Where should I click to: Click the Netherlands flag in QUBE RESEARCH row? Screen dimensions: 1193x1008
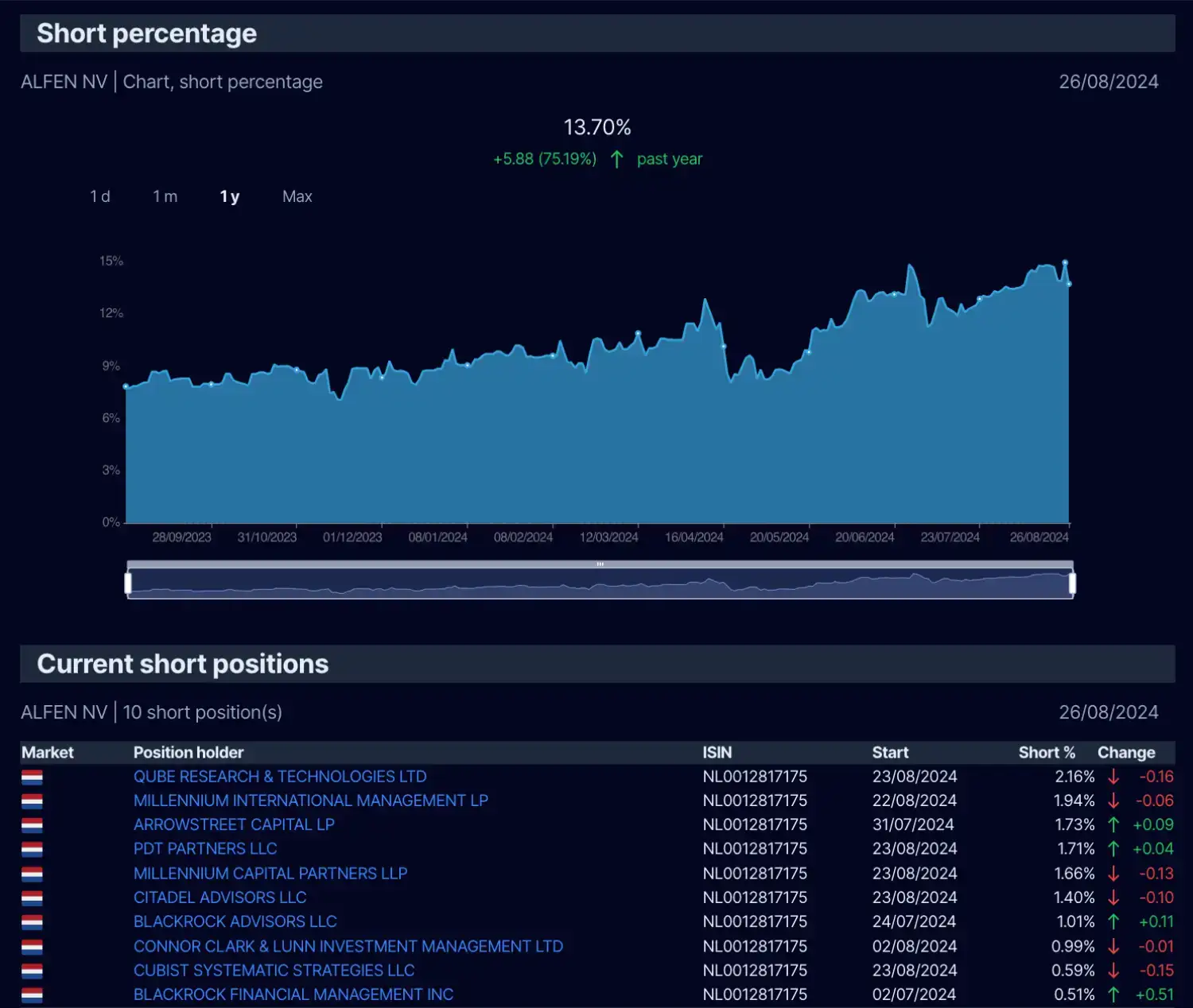pyautogui.click(x=32, y=777)
